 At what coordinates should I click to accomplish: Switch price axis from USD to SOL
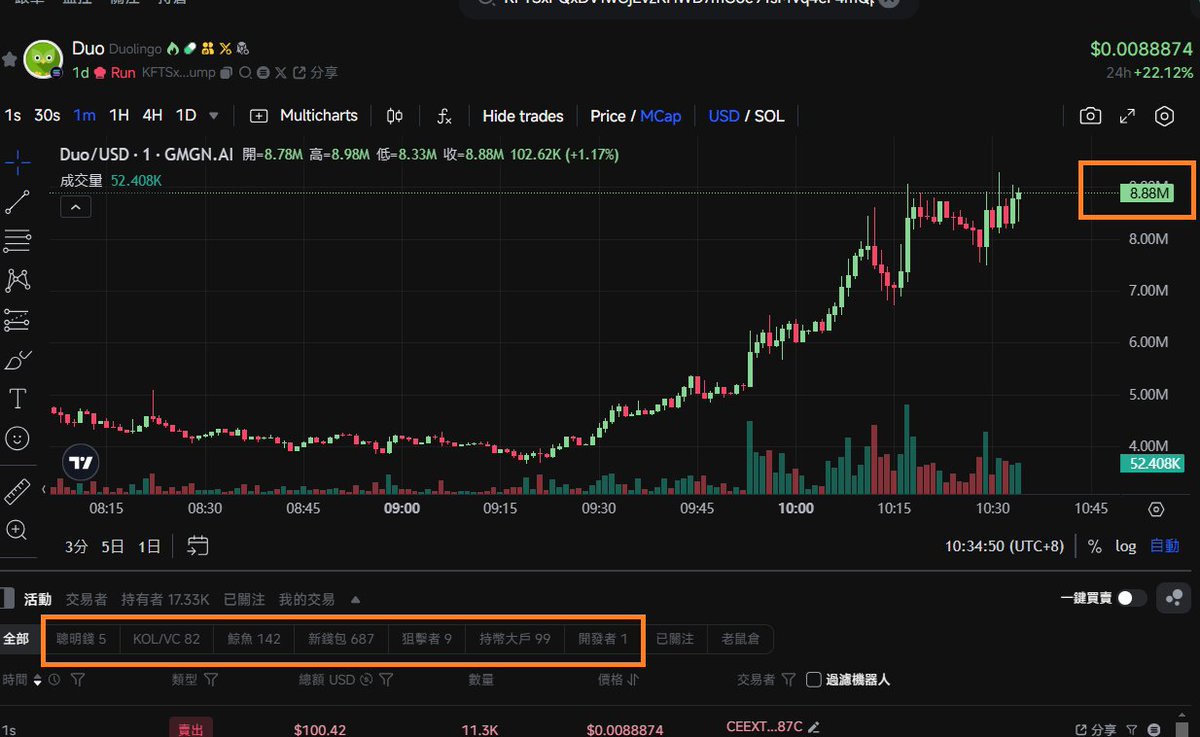tap(770, 116)
